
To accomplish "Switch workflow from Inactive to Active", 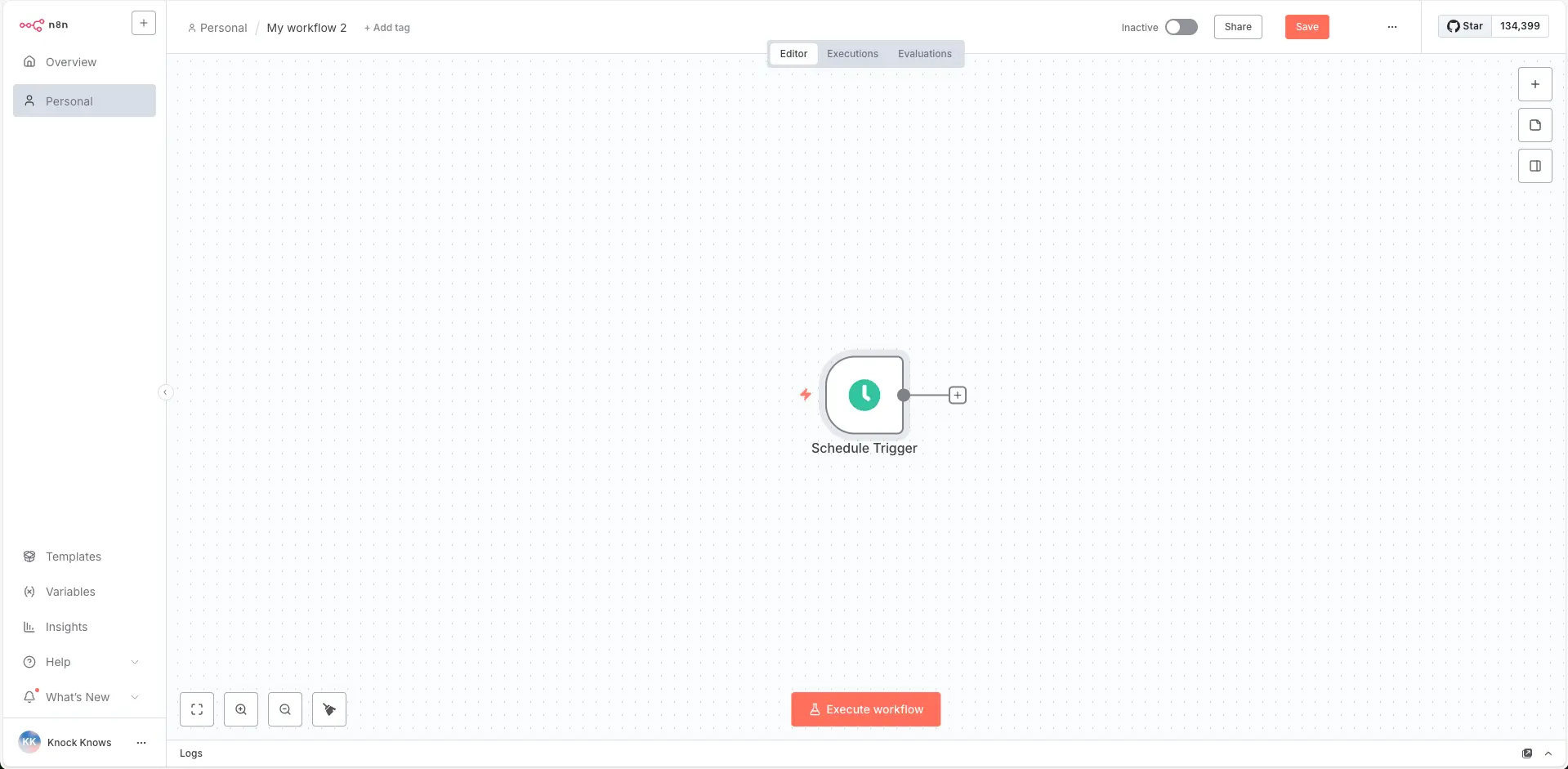I will coord(1182,26).
